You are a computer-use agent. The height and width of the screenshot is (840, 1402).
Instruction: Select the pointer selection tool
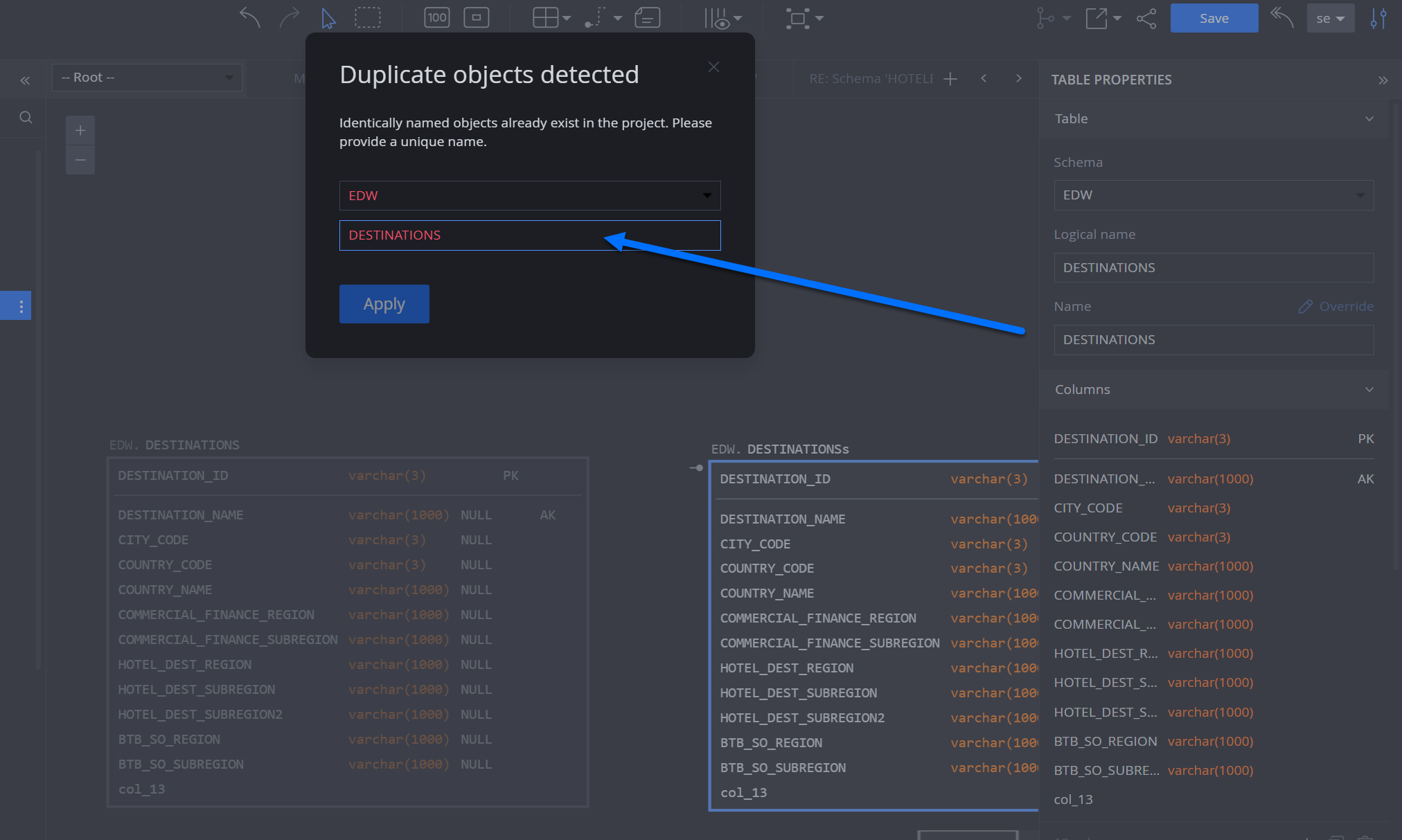tap(327, 17)
